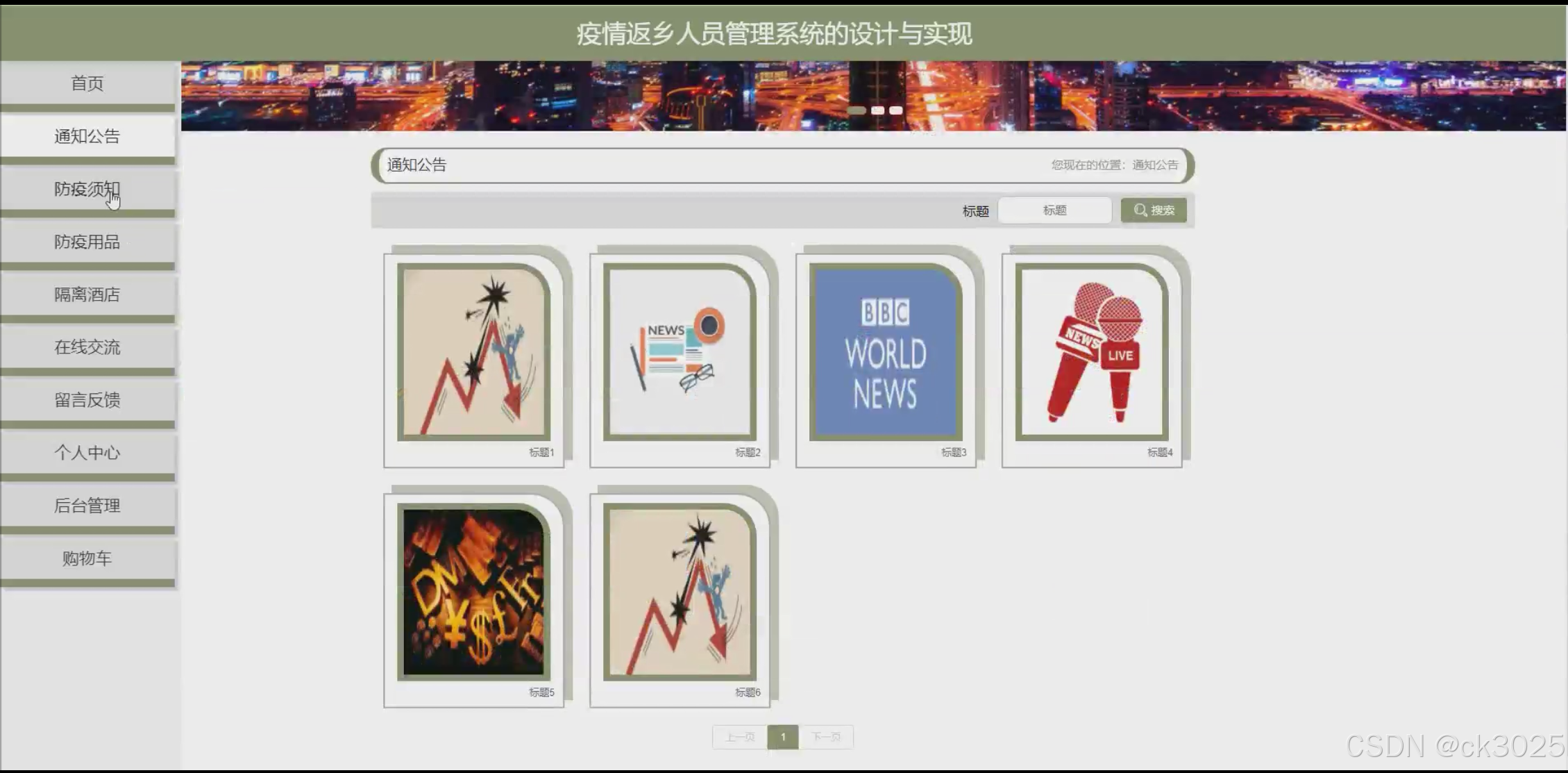Click the 下一页 pagination button
Viewport: 1568px width, 773px height.
(826, 737)
